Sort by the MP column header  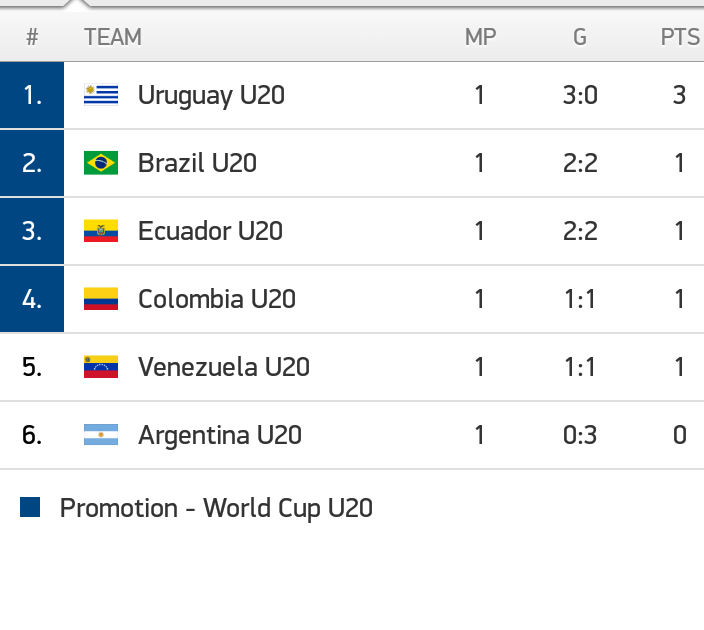click(x=480, y=37)
